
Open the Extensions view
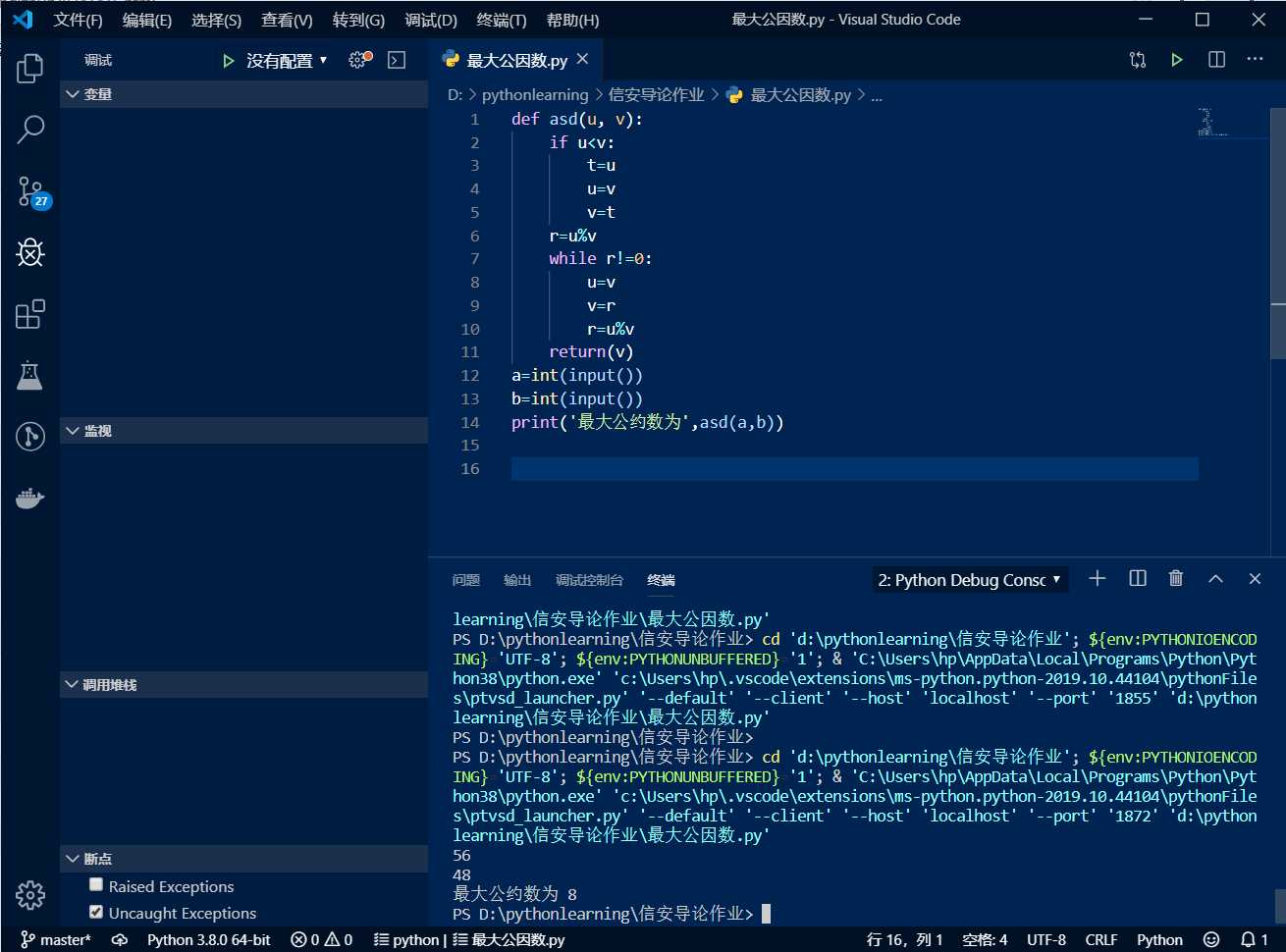[30, 314]
